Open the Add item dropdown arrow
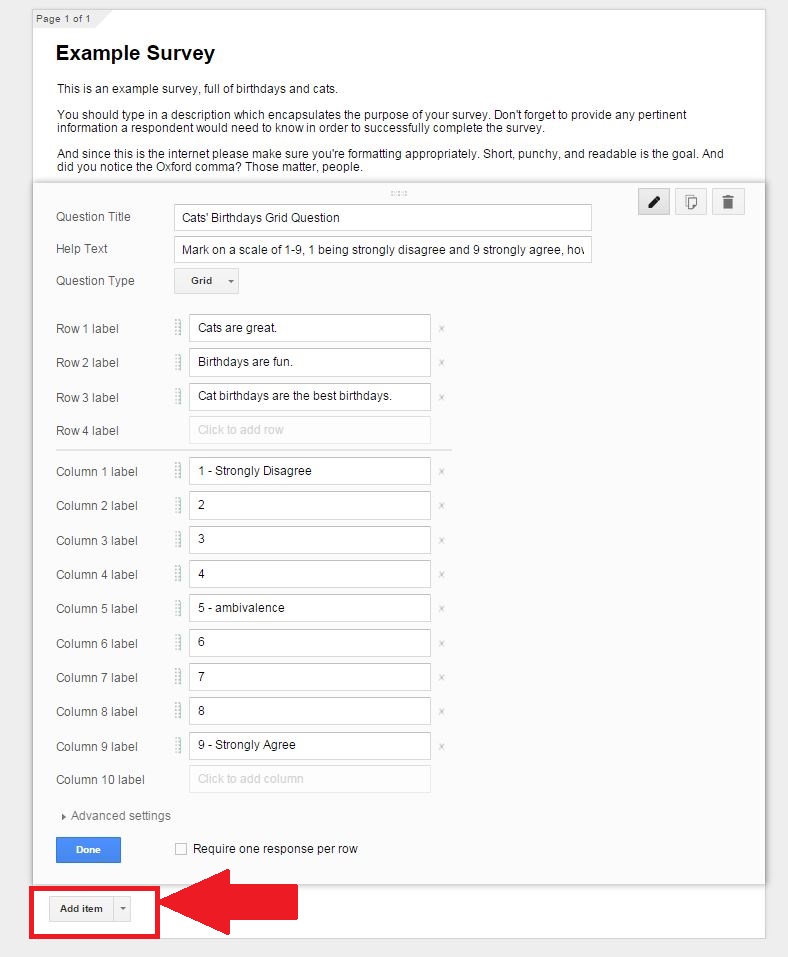The width and height of the screenshot is (788, 957). tap(122, 908)
